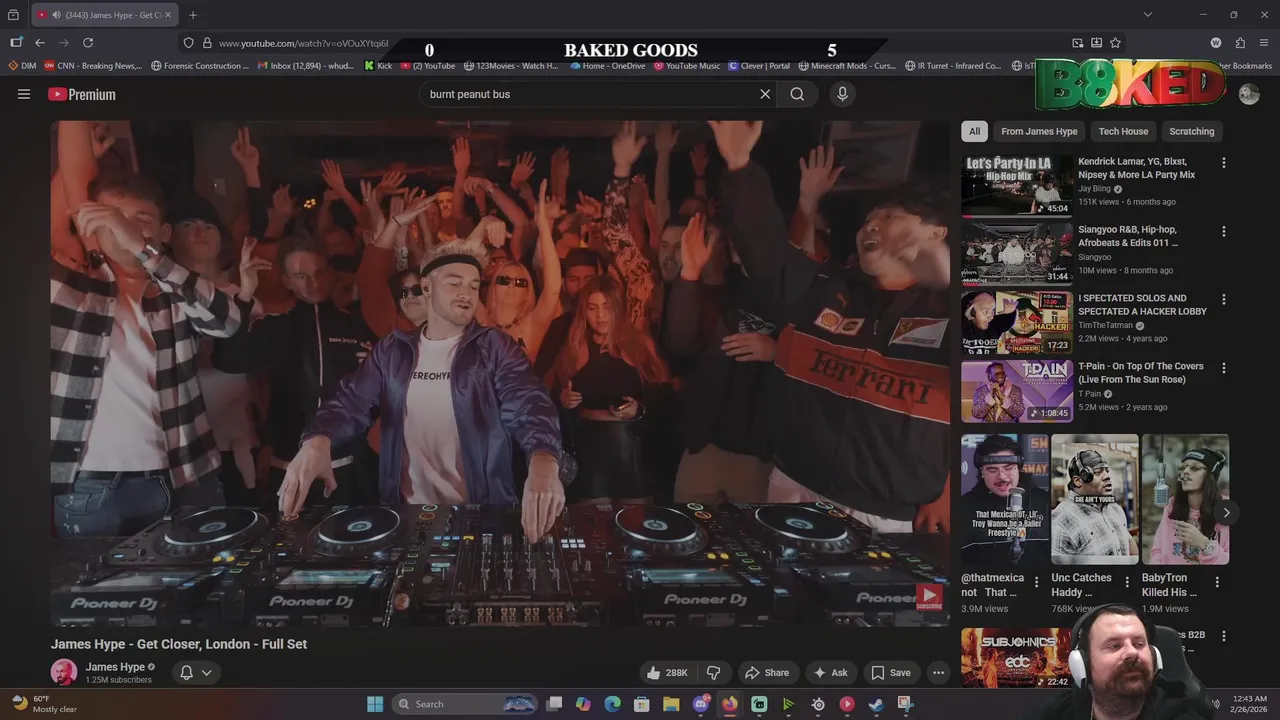This screenshot has width=1280, height=720.
Task: Open the CNN Breaking News bookmark
Action: 93,66
